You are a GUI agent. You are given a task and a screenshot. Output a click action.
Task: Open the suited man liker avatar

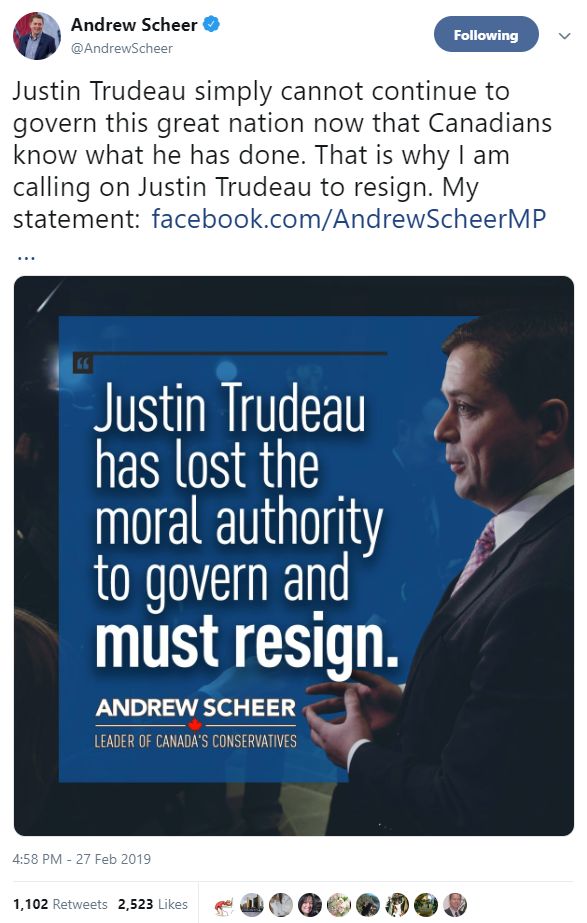coord(455,905)
